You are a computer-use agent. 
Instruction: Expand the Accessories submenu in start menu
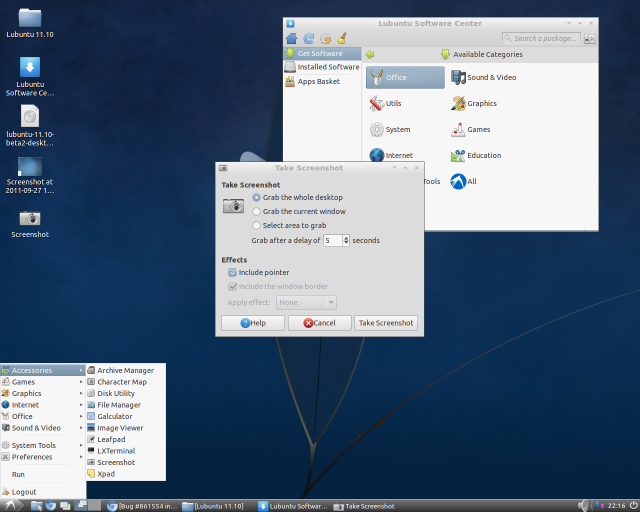pos(43,370)
